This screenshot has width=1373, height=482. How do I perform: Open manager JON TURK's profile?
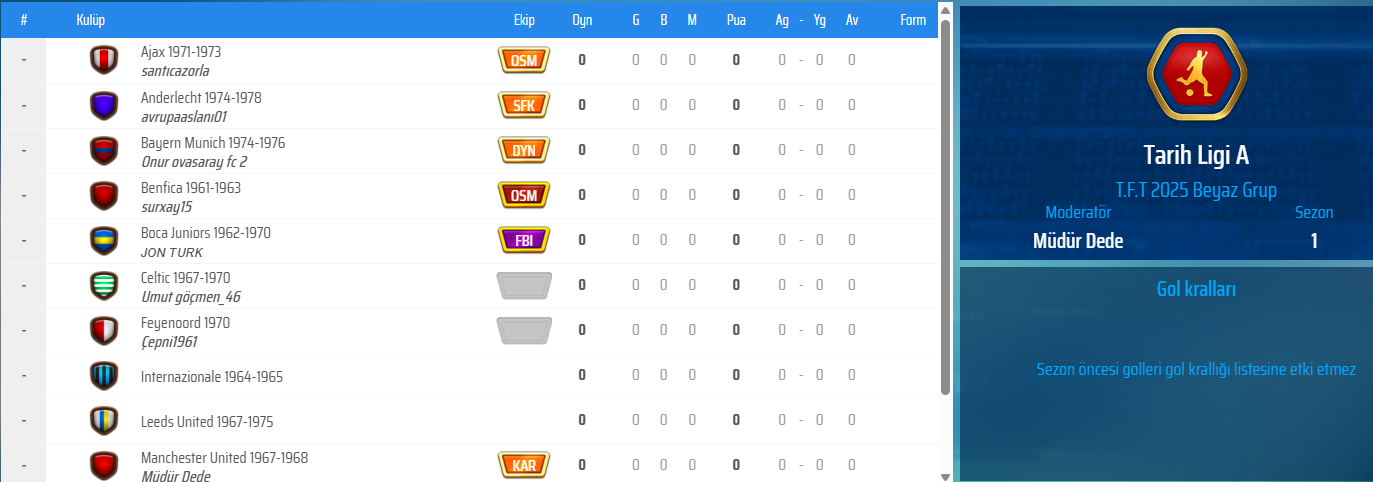tap(172, 252)
